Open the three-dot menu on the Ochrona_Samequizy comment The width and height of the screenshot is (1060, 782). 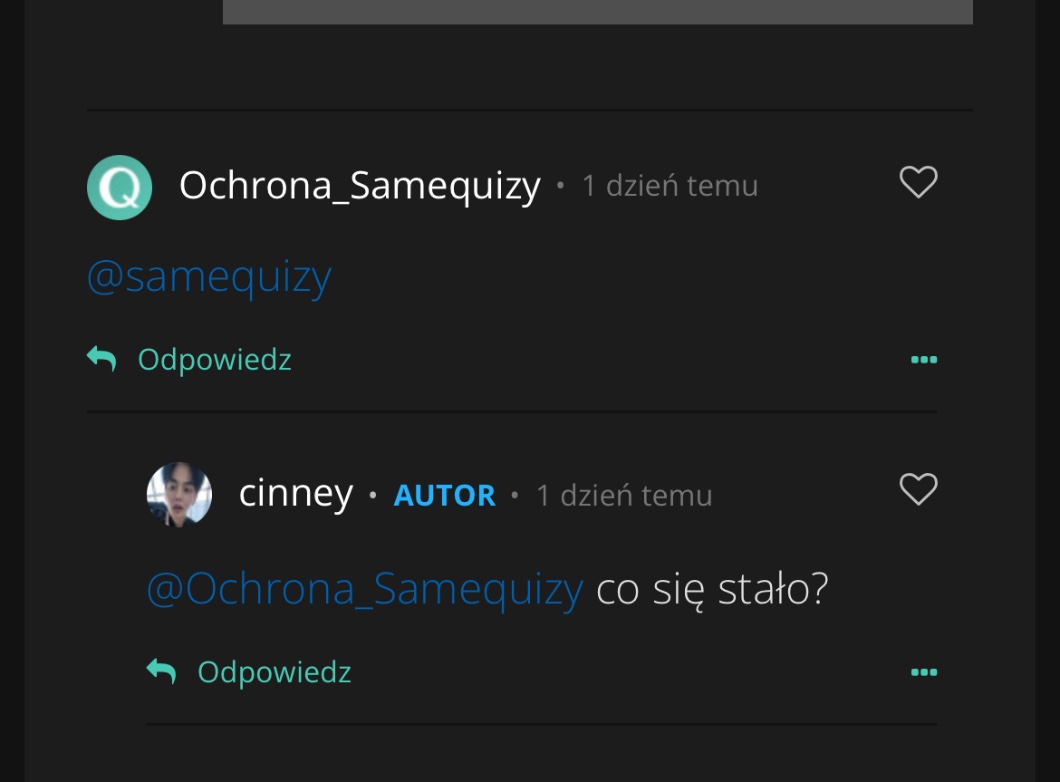924,360
